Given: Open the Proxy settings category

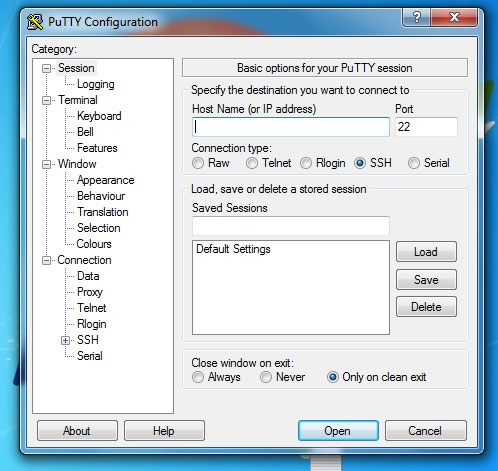Looking at the screenshot, I should tap(90, 292).
